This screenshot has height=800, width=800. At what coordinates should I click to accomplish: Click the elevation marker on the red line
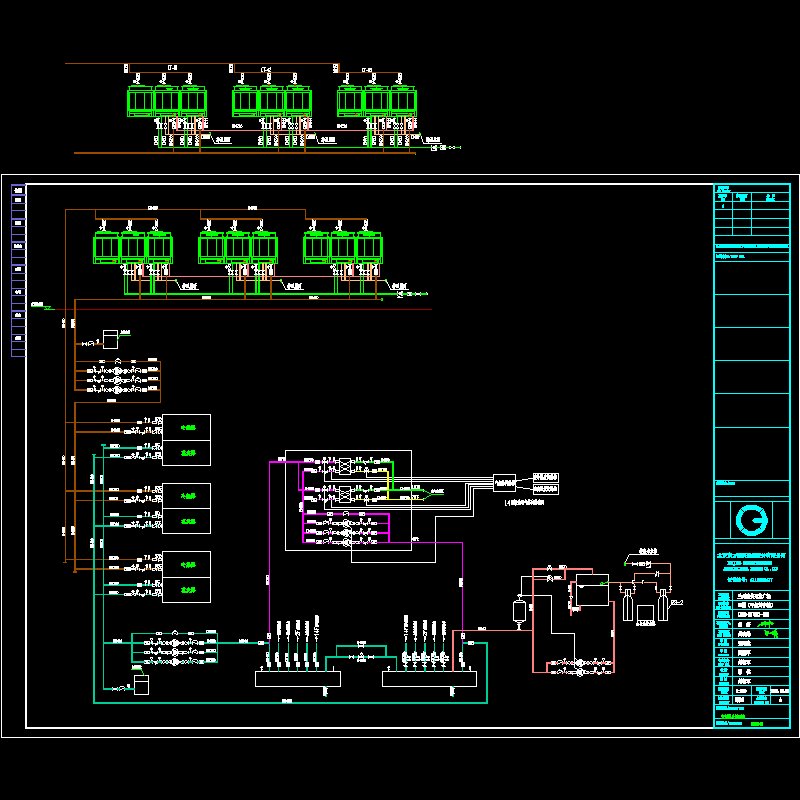click(x=43, y=306)
